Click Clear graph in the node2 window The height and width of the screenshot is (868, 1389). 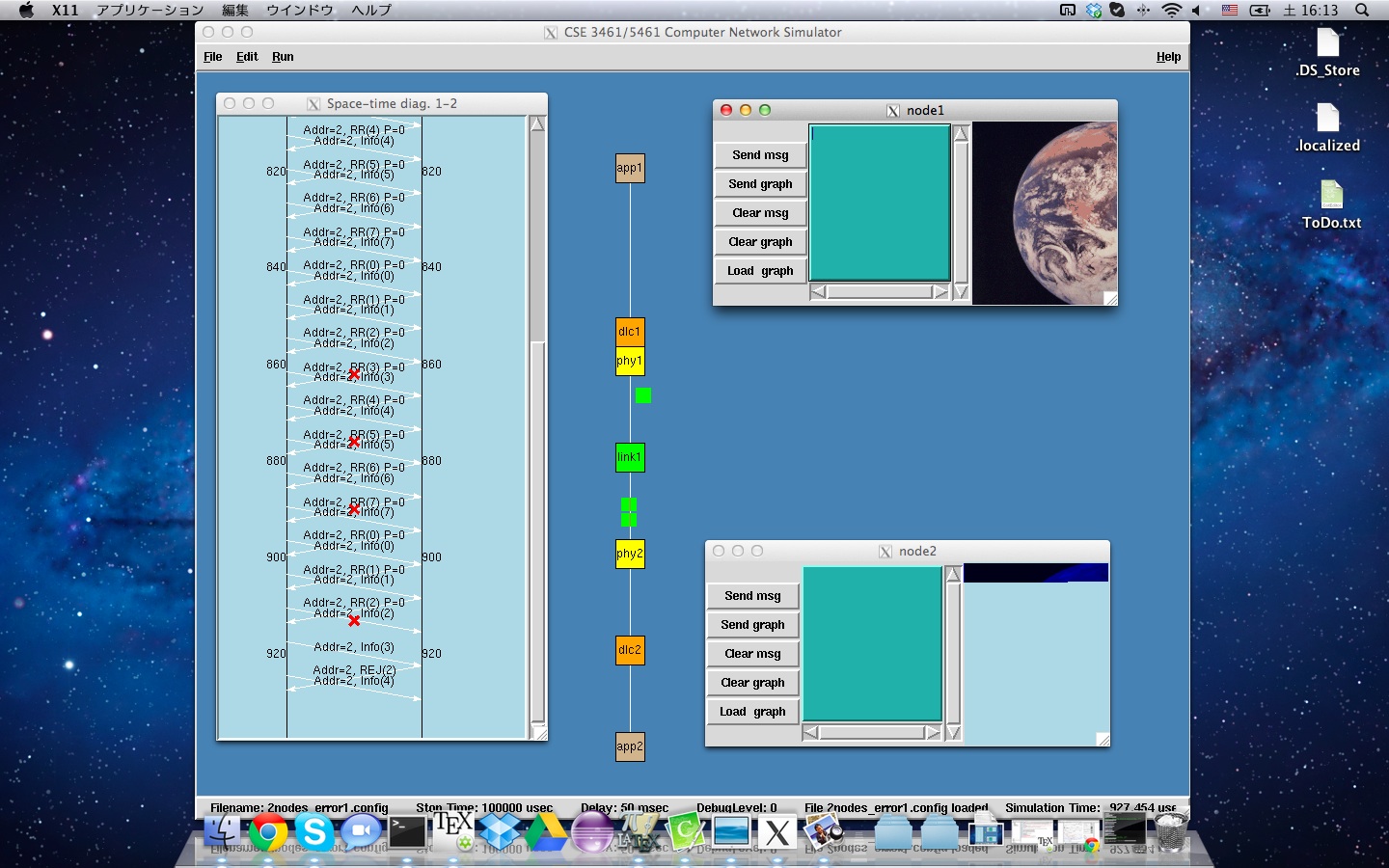753,683
